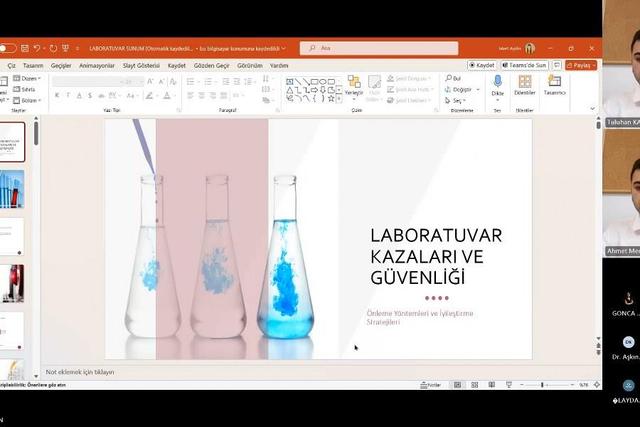Click the Sıfırla reset button
Viewport: 640px width, 427px height.
point(29,89)
